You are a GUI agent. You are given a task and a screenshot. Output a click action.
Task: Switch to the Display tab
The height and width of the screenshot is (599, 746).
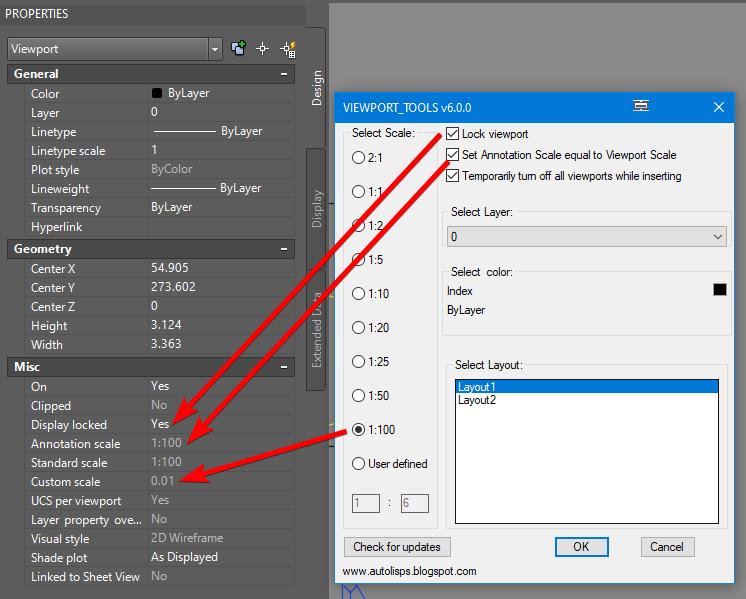316,209
